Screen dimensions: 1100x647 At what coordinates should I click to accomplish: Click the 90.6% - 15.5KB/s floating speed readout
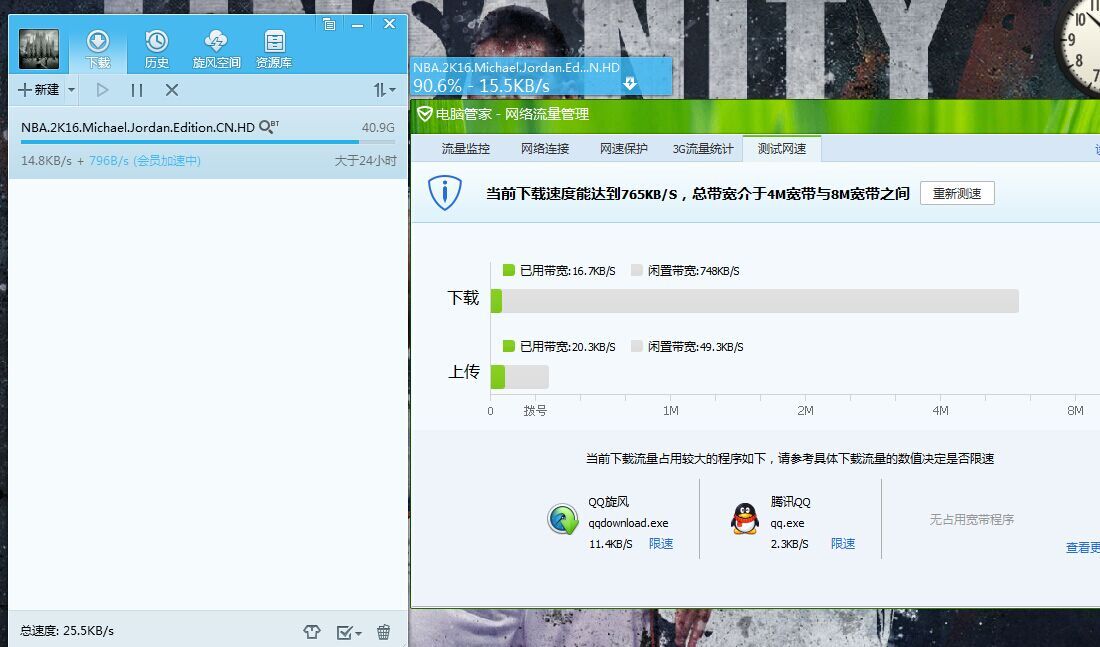[x=481, y=86]
